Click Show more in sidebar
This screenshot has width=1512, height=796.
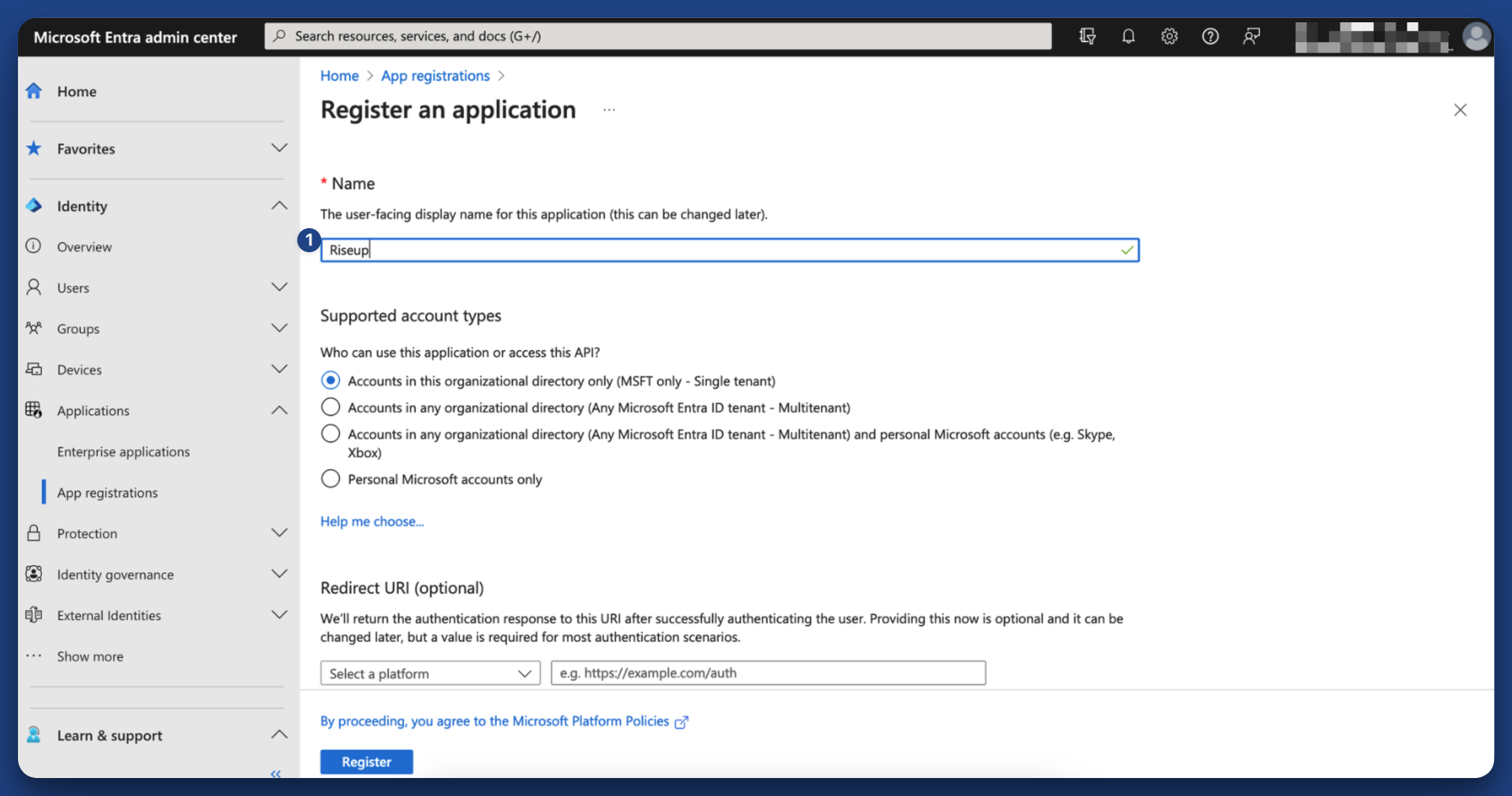point(90,656)
